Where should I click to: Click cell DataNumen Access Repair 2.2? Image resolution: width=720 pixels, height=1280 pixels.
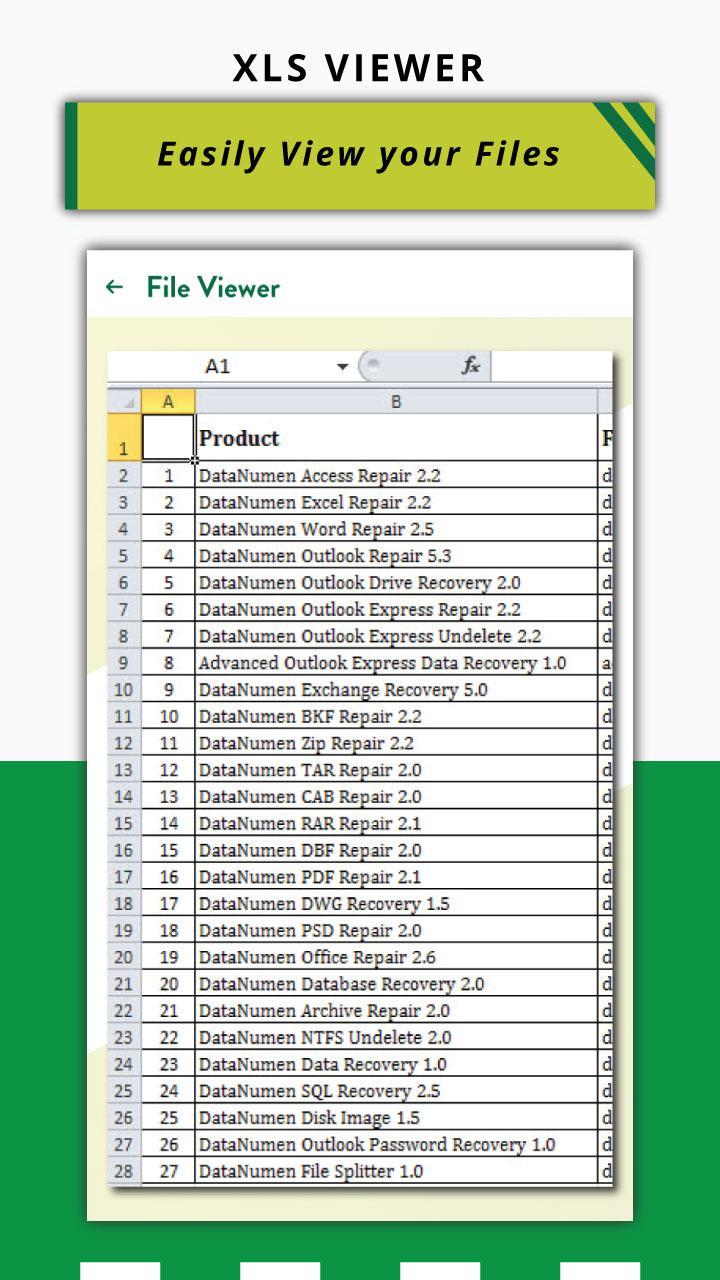point(396,476)
